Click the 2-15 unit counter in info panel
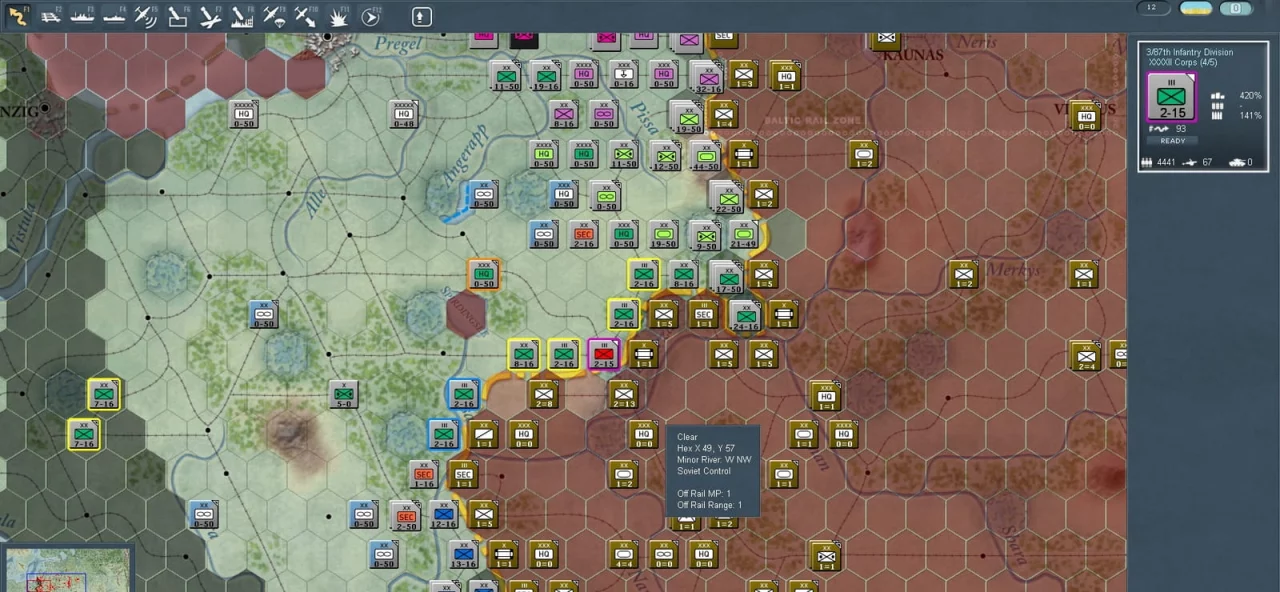1280x592 pixels. [1171, 98]
